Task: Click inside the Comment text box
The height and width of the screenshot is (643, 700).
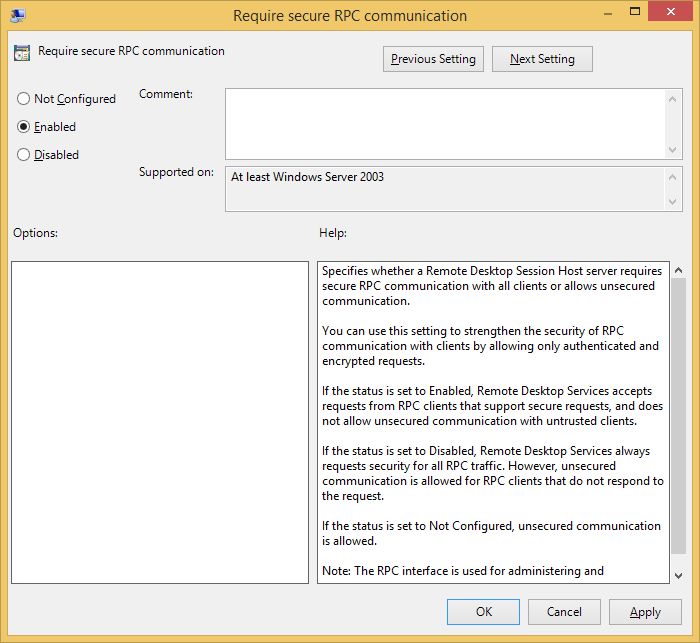Action: point(445,123)
